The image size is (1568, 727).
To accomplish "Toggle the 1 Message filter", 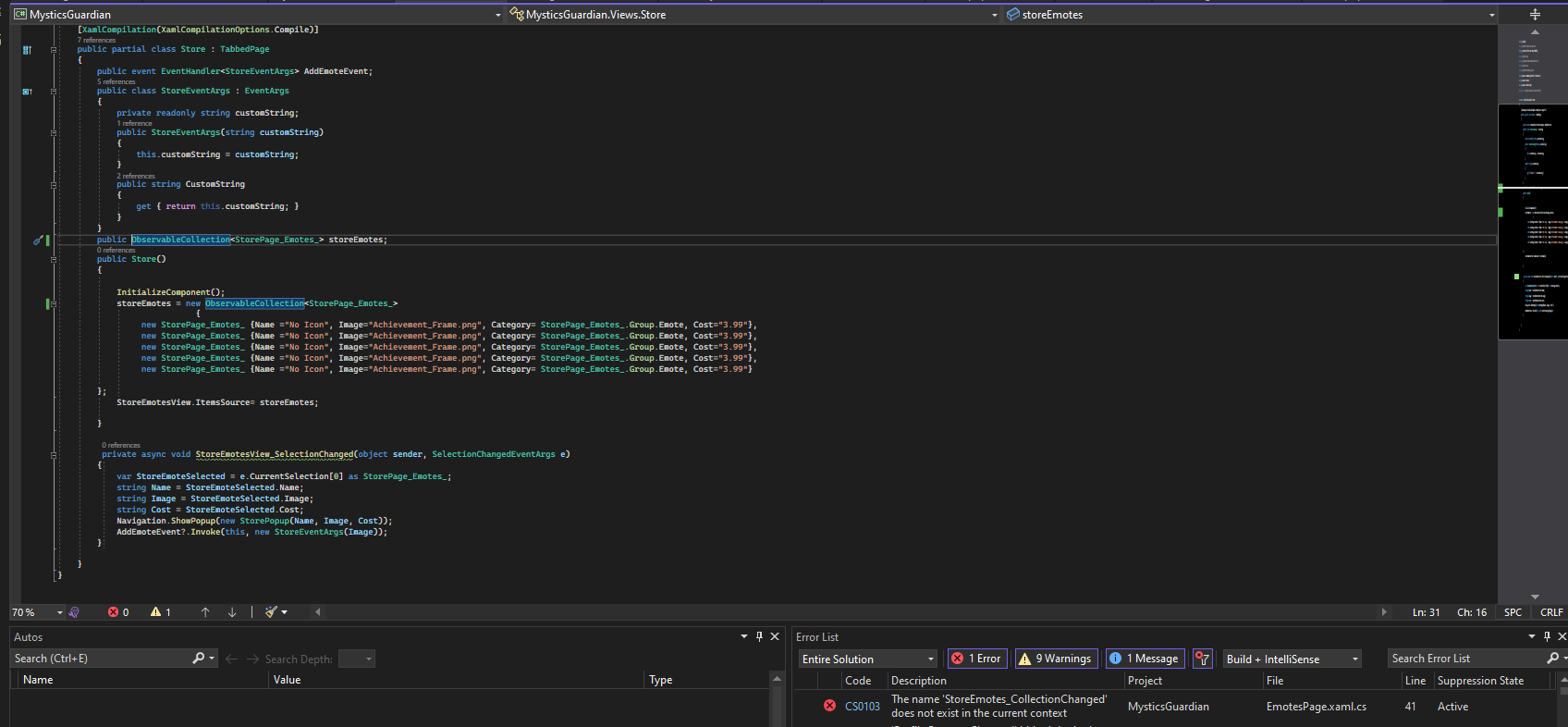I will tap(1145, 659).
